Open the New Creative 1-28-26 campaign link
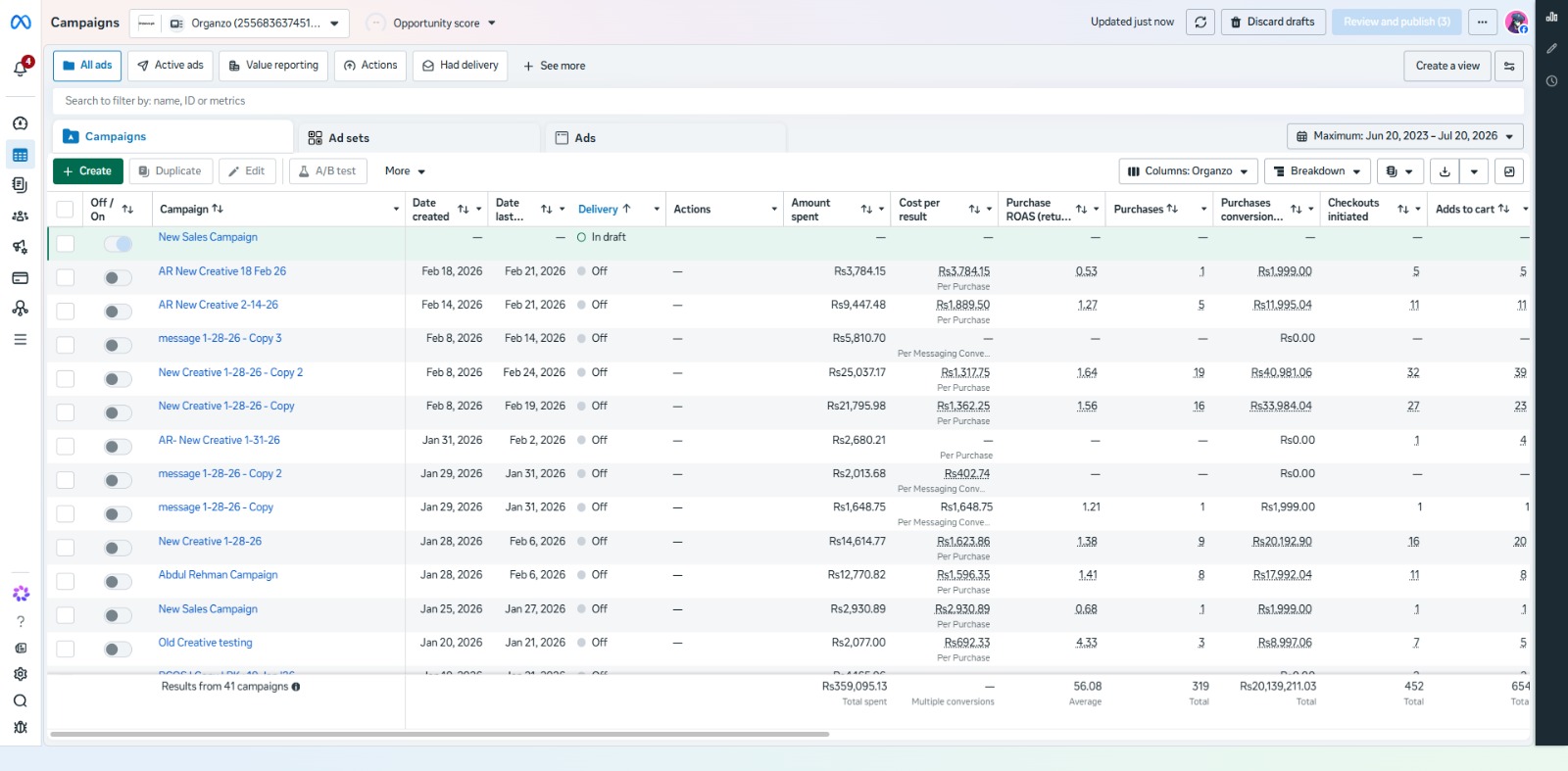This screenshot has width=1568, height=771. point(210,542)
